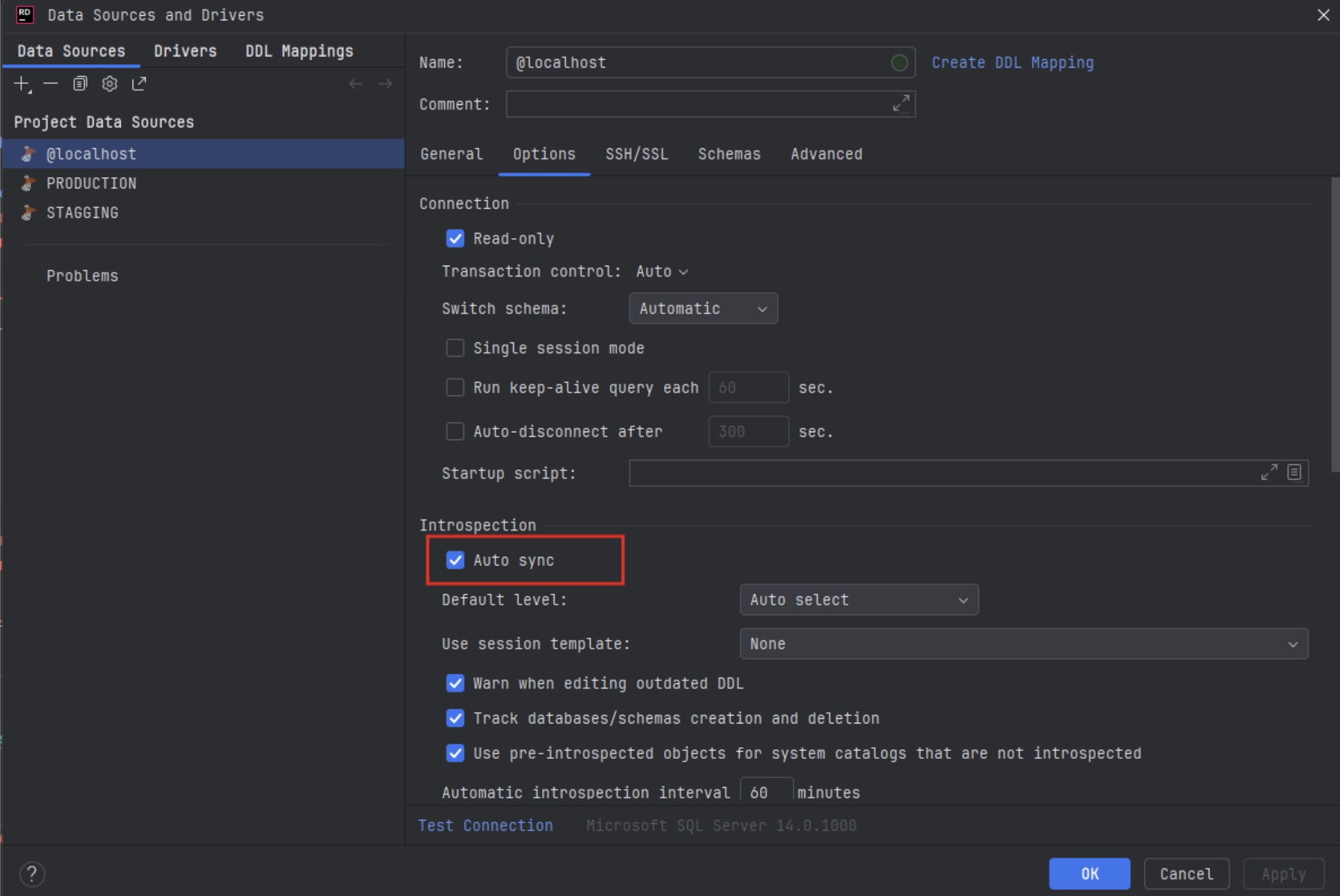Open Use session template None dropdown
1340x896 pixels.
tap(1024, 643)
